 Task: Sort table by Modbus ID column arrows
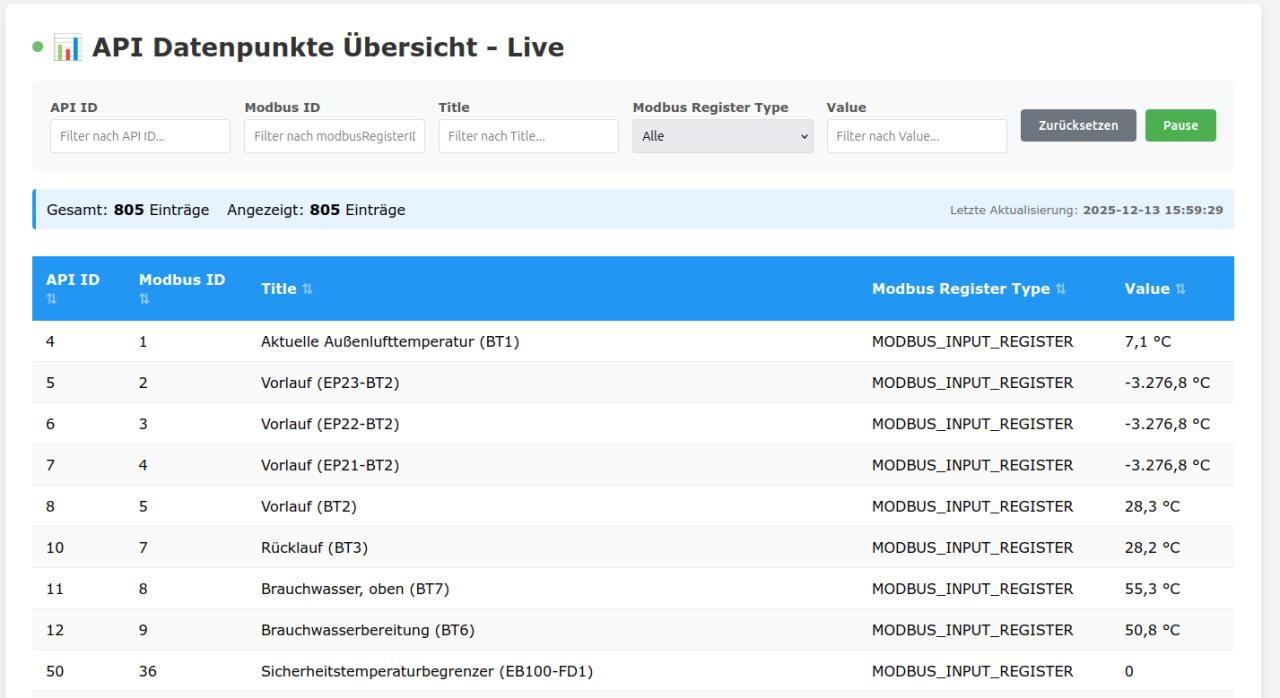tap(144, 298)
